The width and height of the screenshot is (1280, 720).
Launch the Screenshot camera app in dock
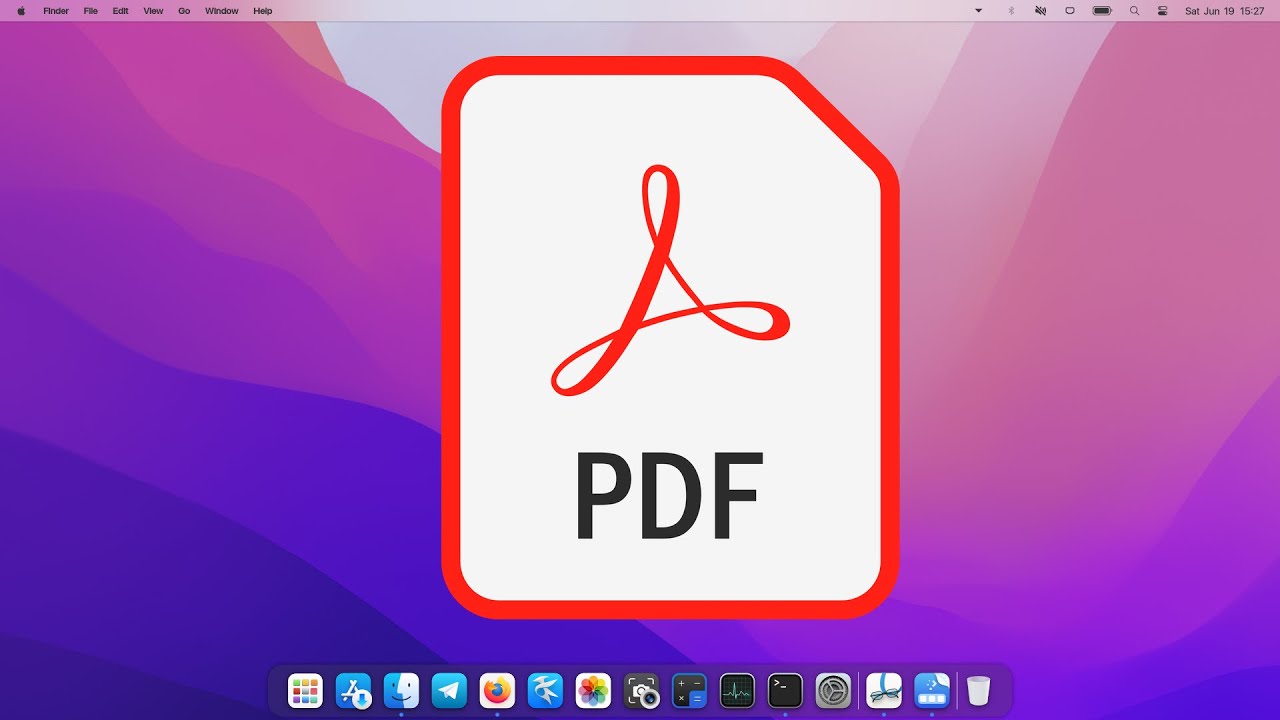coord(641,691)
